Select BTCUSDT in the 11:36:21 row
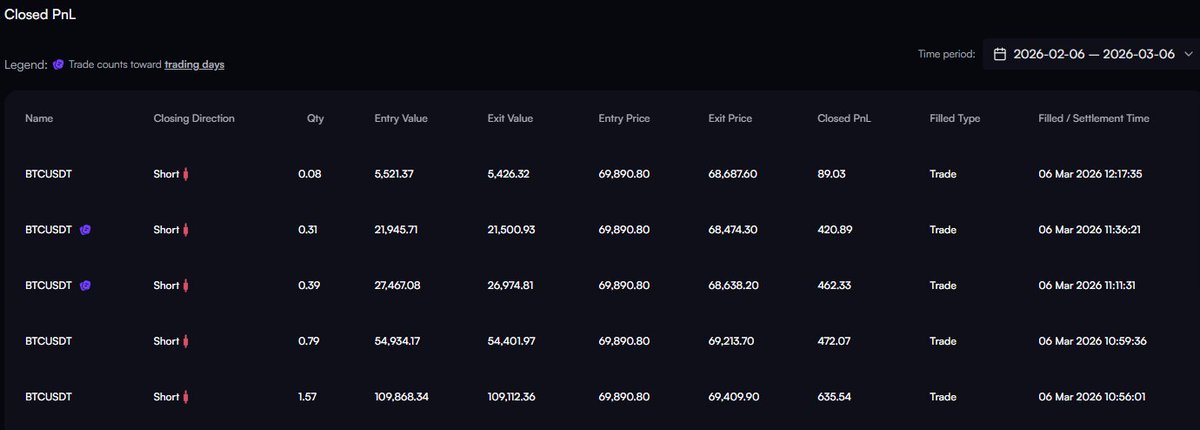 [x=49, y=229]
